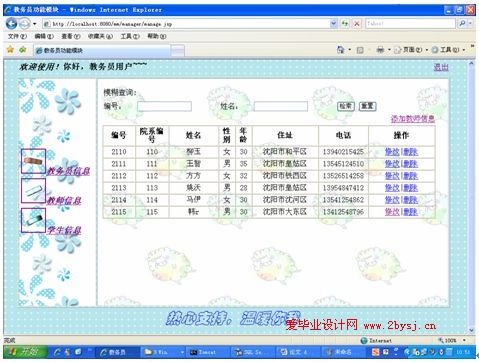This screenshot has height=362, width=479.
Task: Click the Home icon in command bar
Action: point(340,50)
